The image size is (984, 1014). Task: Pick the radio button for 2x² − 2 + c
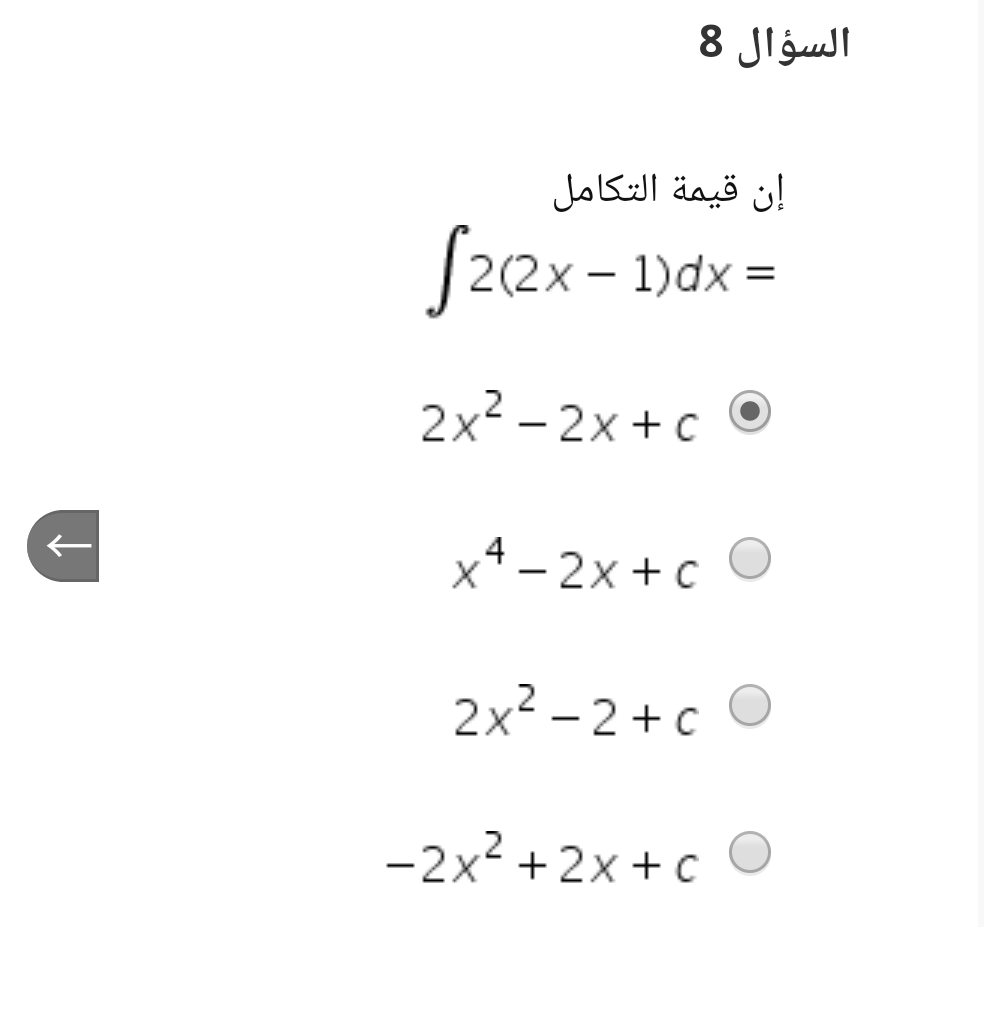[749, 706]
